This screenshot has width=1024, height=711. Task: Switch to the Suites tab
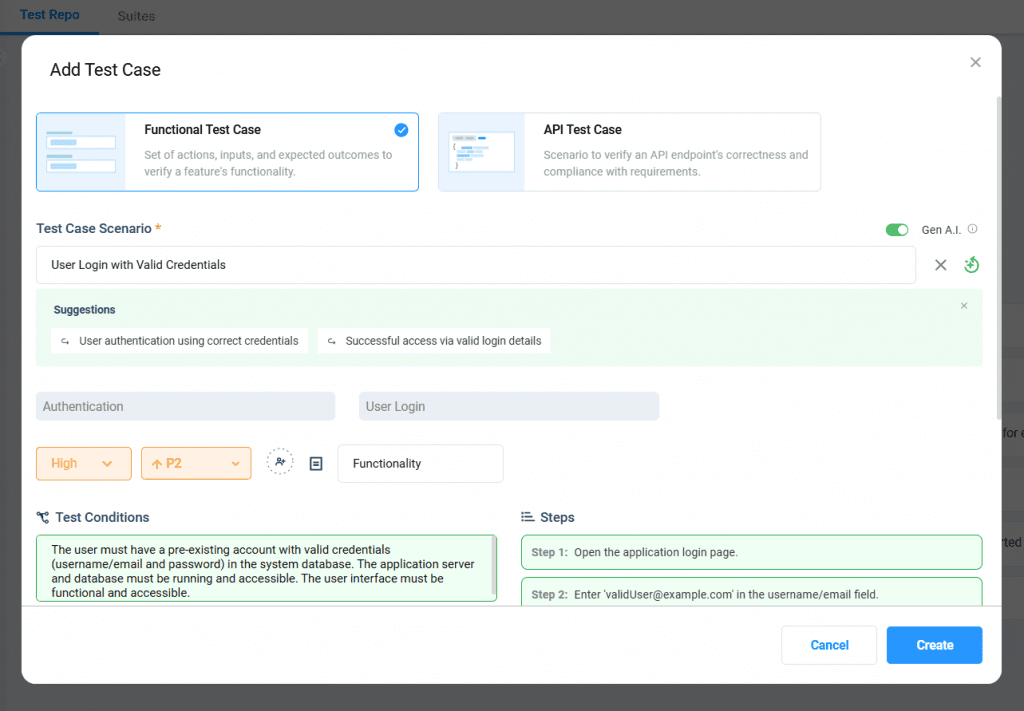[x=136, y=16]
